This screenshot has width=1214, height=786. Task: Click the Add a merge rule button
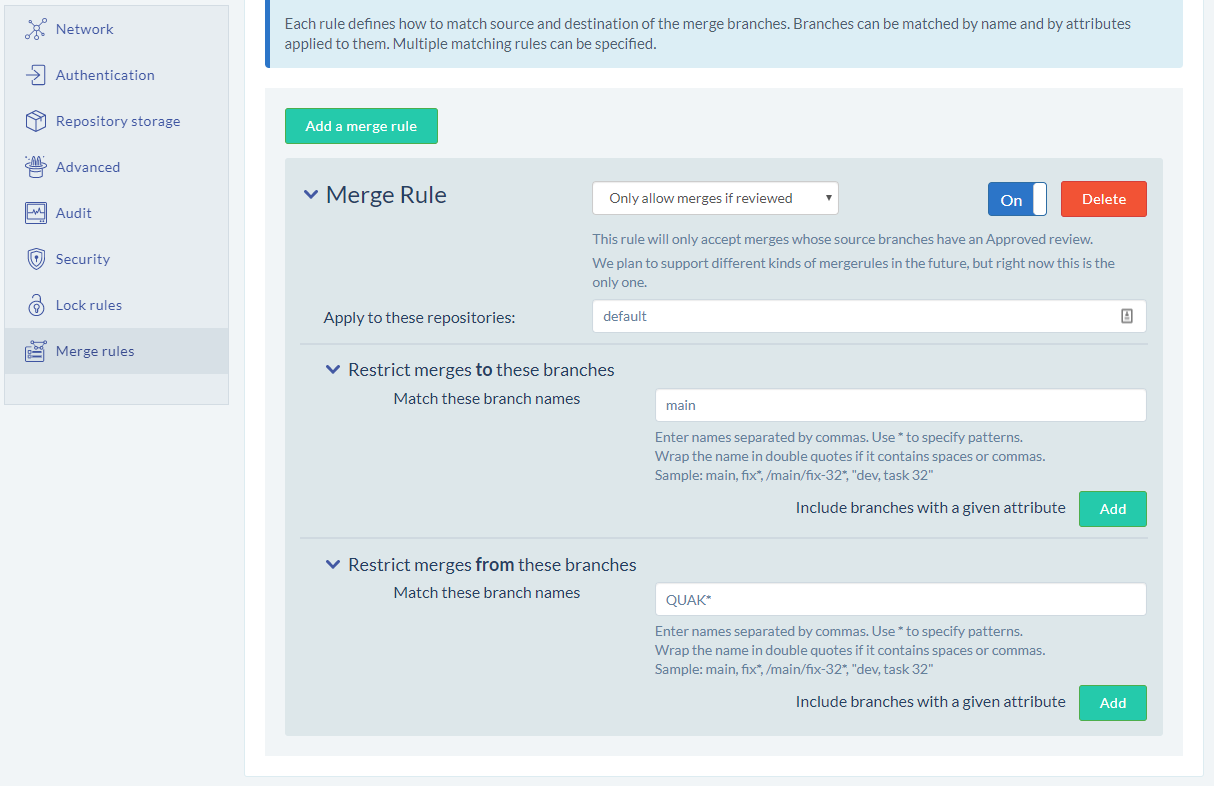tap(361, 125)
